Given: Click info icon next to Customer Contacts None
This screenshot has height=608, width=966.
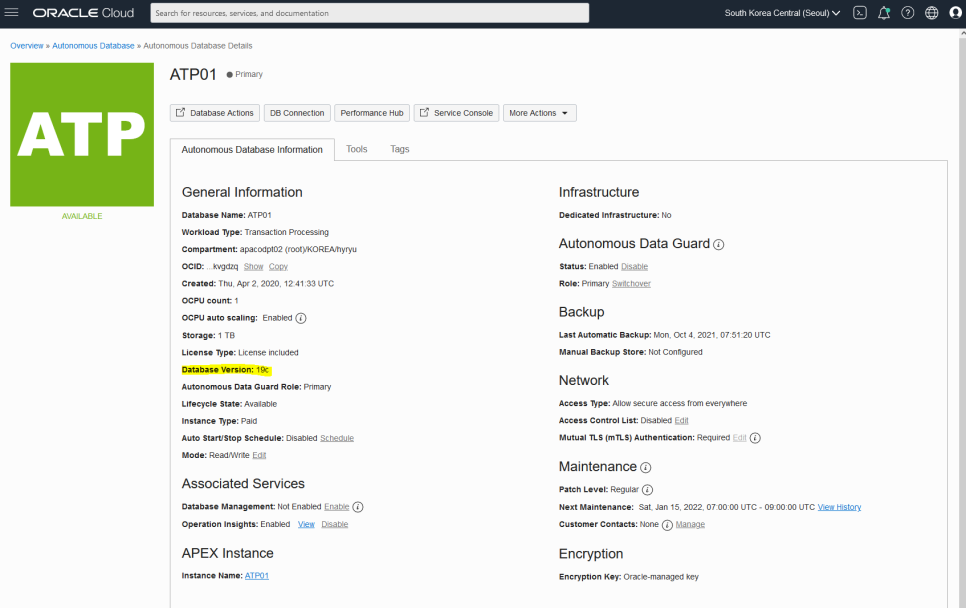Looking at the screenshot, I should click(x=667, y=525).
